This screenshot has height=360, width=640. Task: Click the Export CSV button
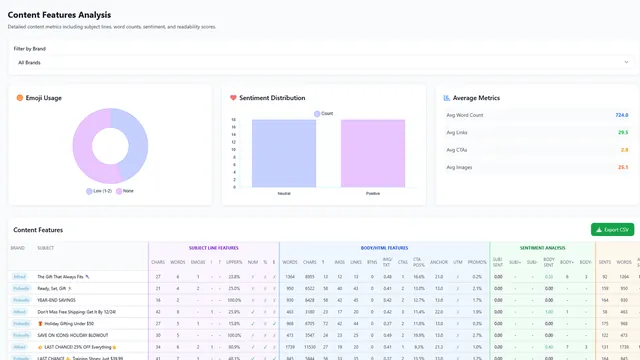click(612, 230)
